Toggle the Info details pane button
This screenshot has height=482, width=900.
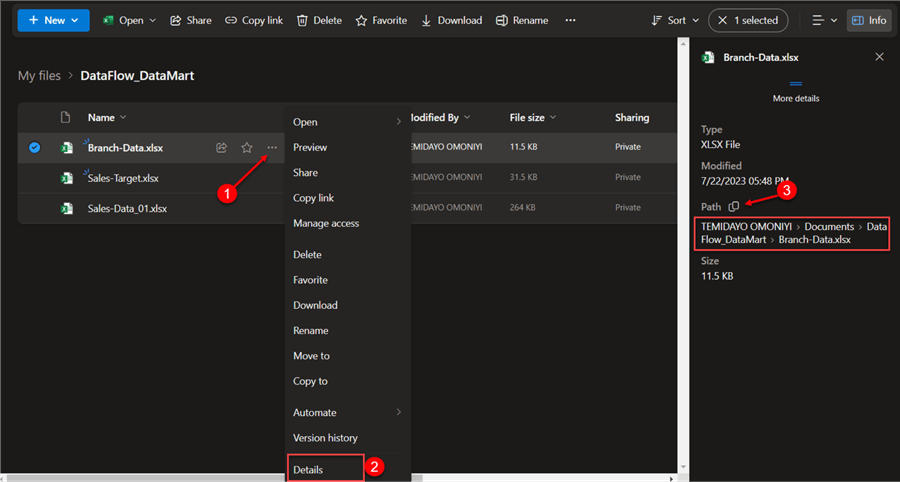tap(869, 20)
